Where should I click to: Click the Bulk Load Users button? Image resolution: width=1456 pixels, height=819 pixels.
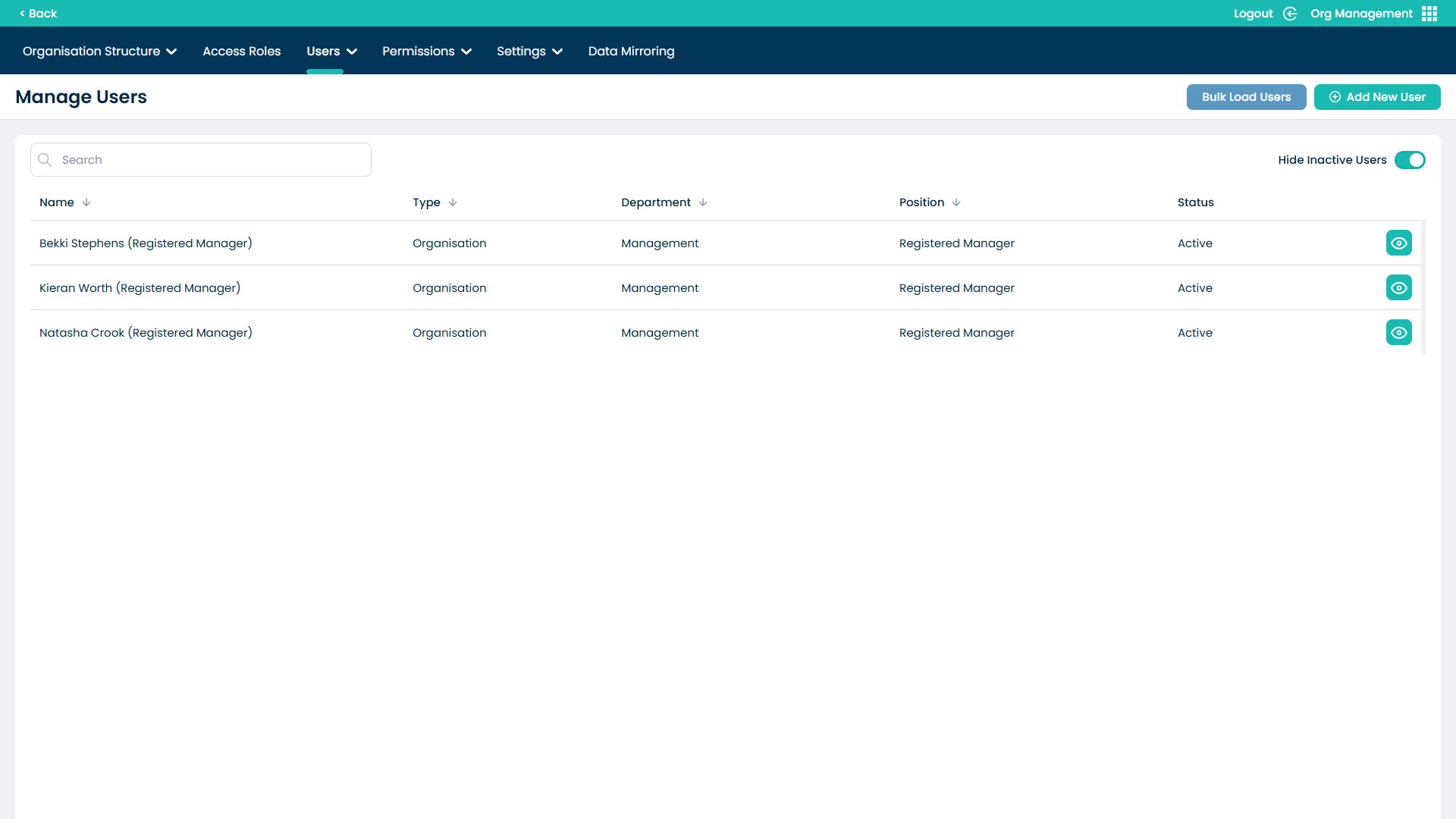coord(1246,97)
